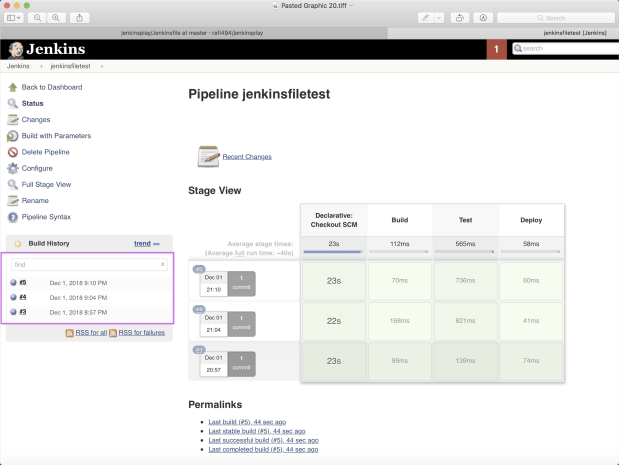Open the sidebar view dropdown in Preview

coord(13,18)
